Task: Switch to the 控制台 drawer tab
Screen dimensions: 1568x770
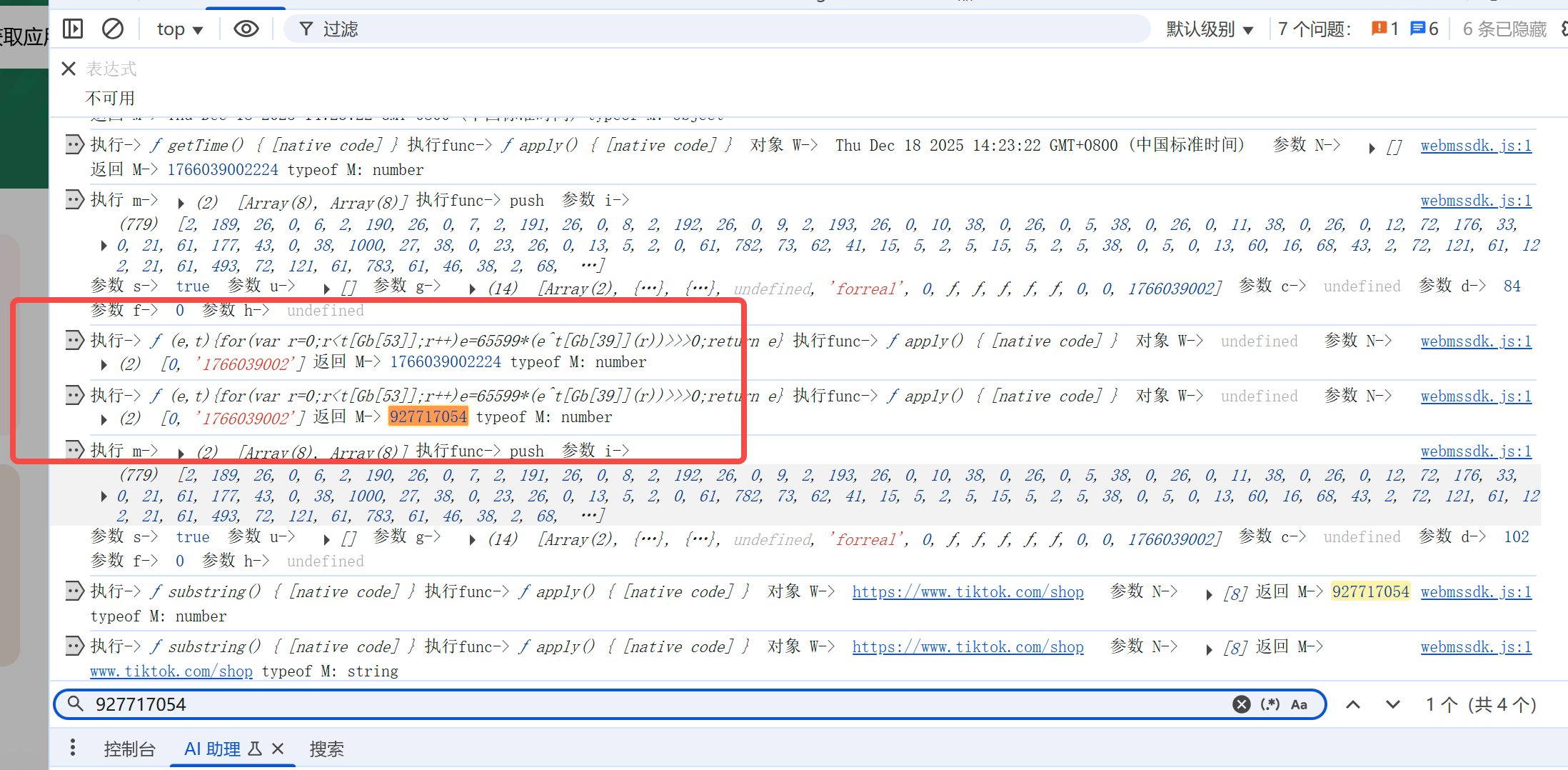Action: tap(129, 749)
